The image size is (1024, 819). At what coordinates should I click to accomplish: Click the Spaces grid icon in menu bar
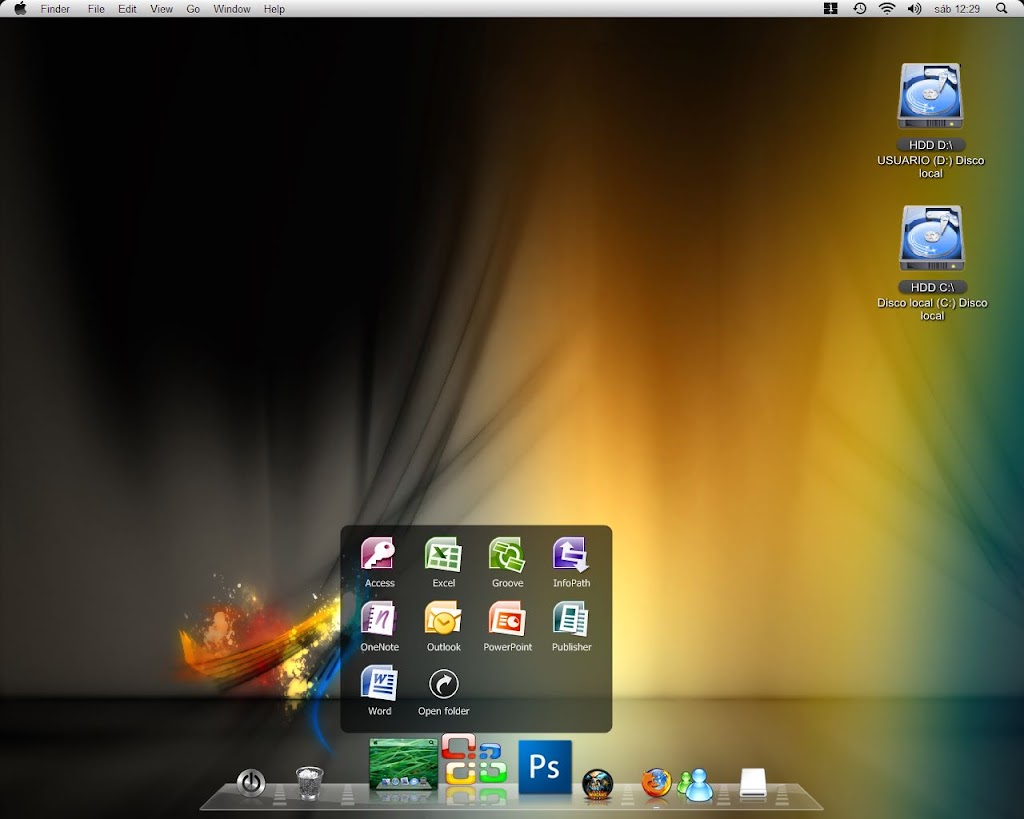point(831,8)
